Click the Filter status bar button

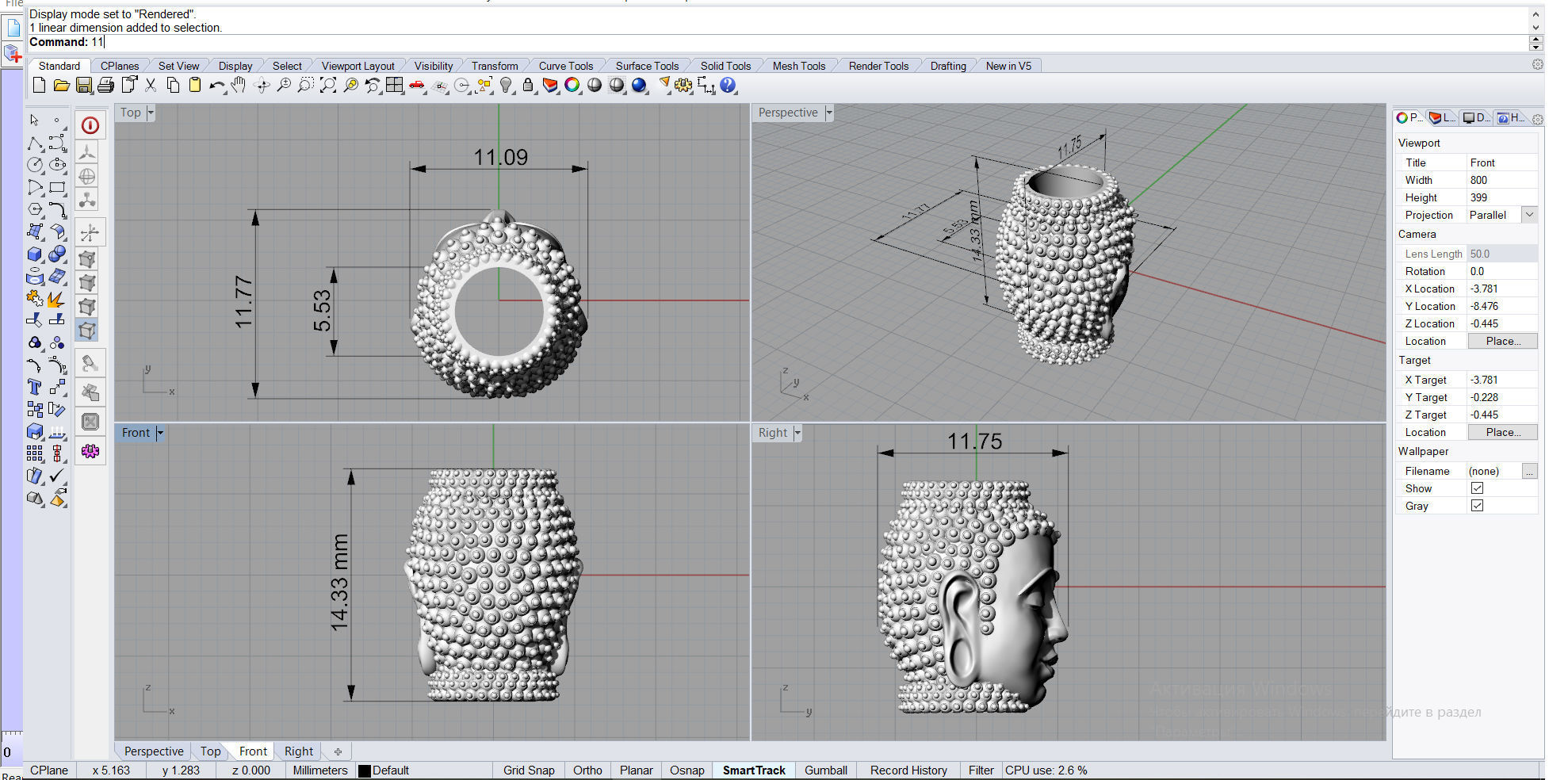click(x=981, y=770)
